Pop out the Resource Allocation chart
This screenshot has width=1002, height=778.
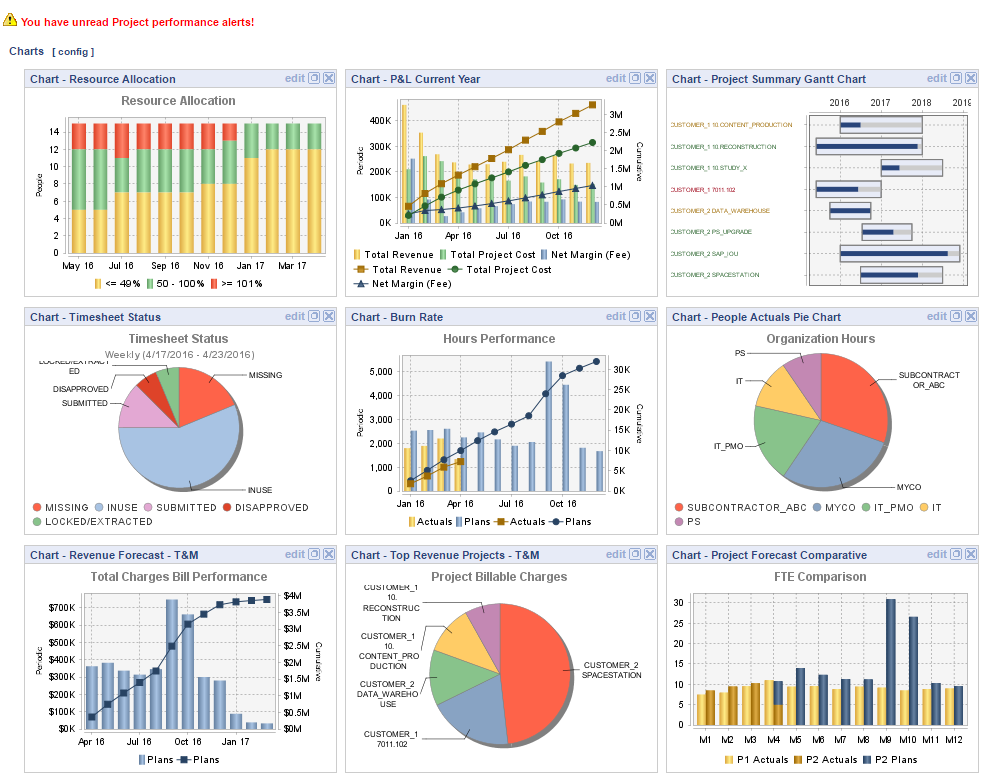313,77
